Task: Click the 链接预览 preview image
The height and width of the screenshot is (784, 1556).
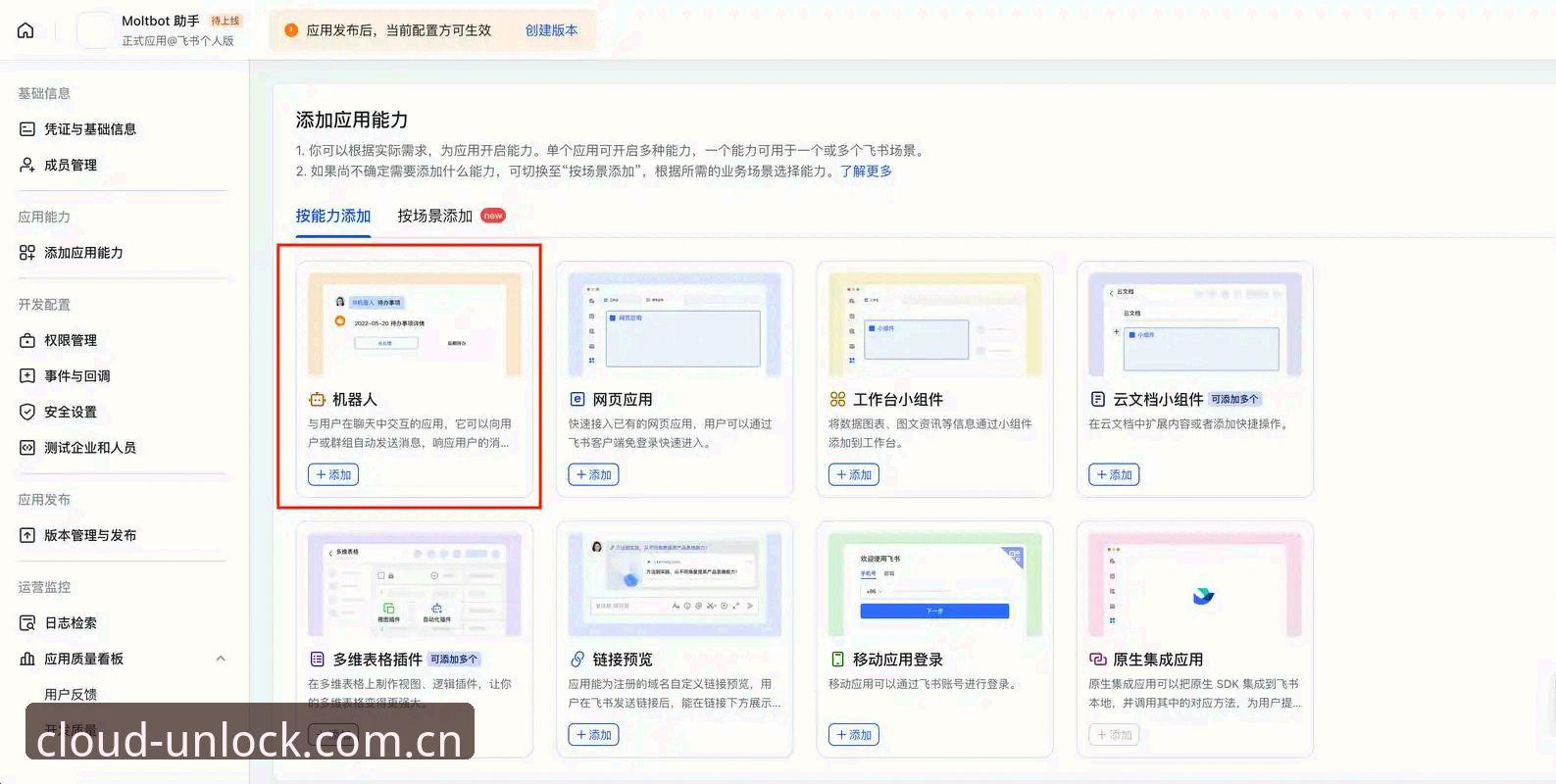Action: (675, 585)
